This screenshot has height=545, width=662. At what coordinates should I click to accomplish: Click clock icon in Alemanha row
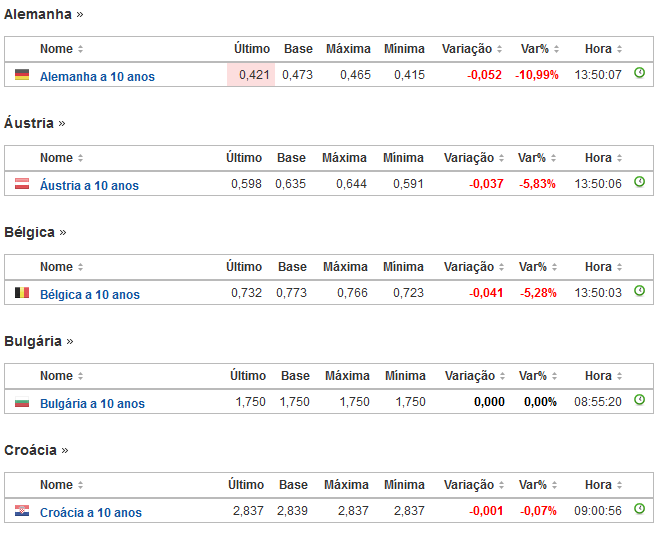[640, 74]
